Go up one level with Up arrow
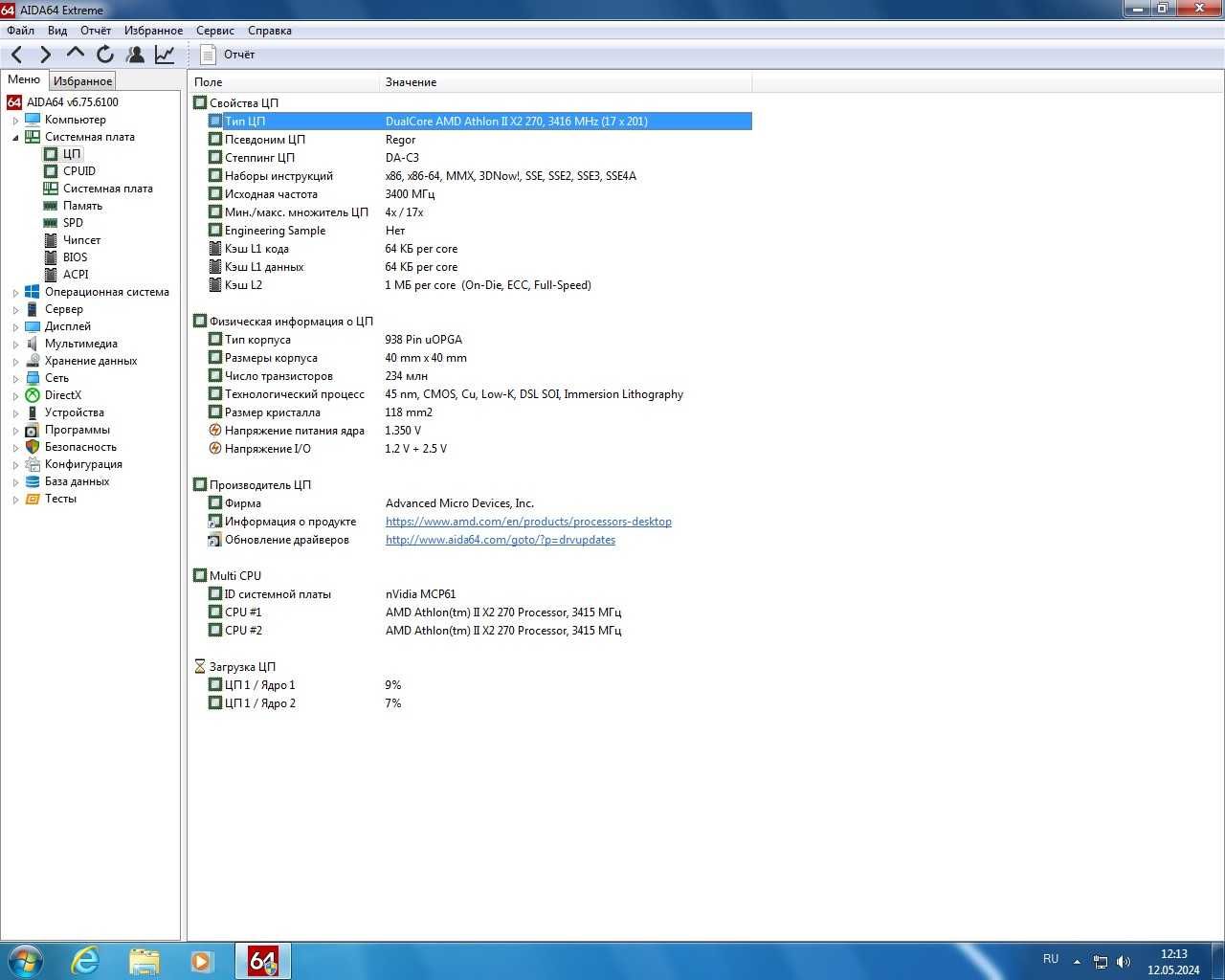The width and height of the screenshot is (1225, 980). [x=76, y=53]
